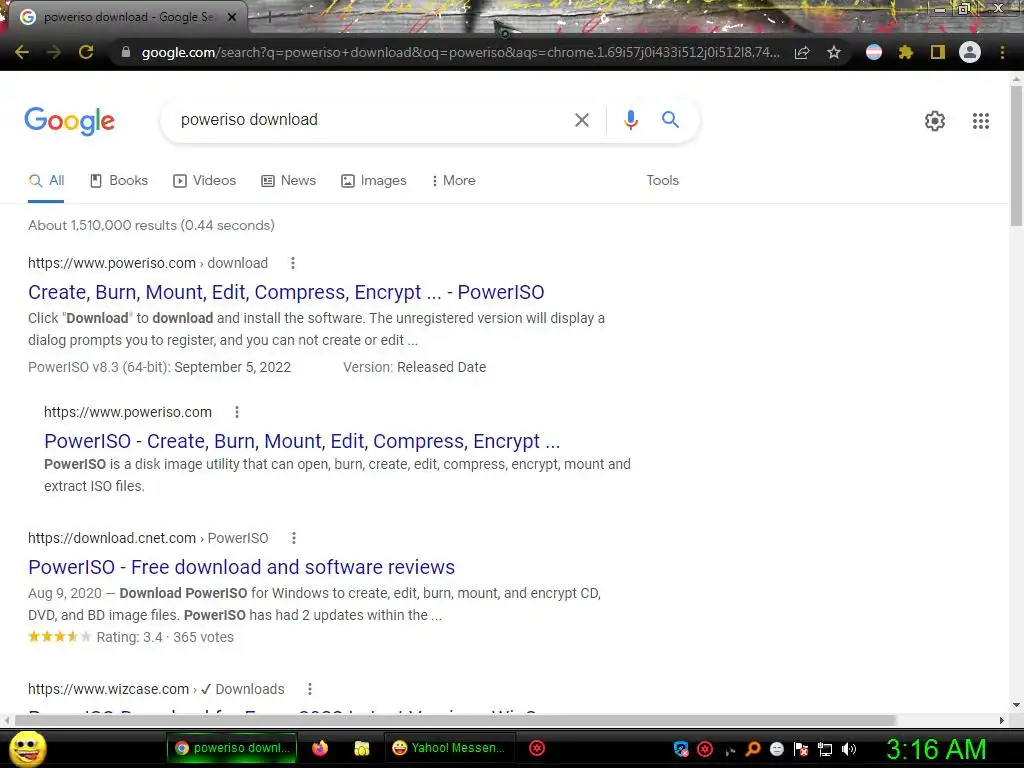Click the scroll right arrow of horizontal scrollbar

tap(1002, 720)
